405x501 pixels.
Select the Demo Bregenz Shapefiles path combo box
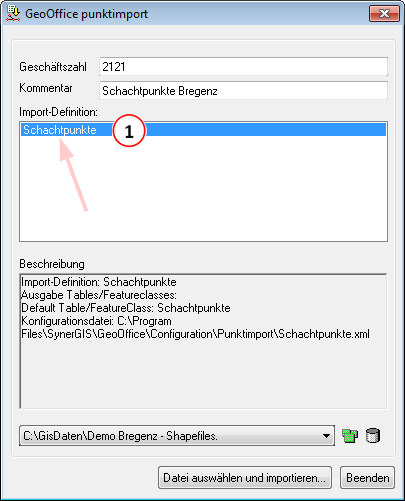pyautogui.click(x=177, y=436)
